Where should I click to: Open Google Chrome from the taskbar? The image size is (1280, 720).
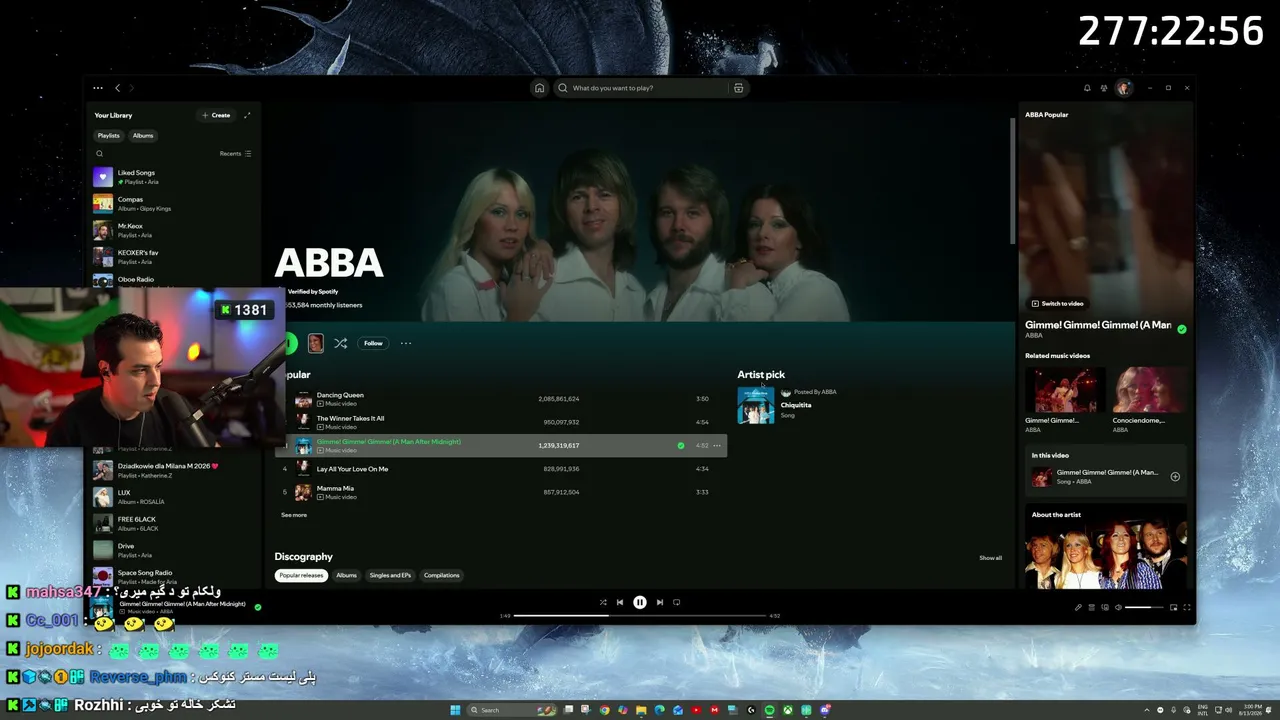604,710
